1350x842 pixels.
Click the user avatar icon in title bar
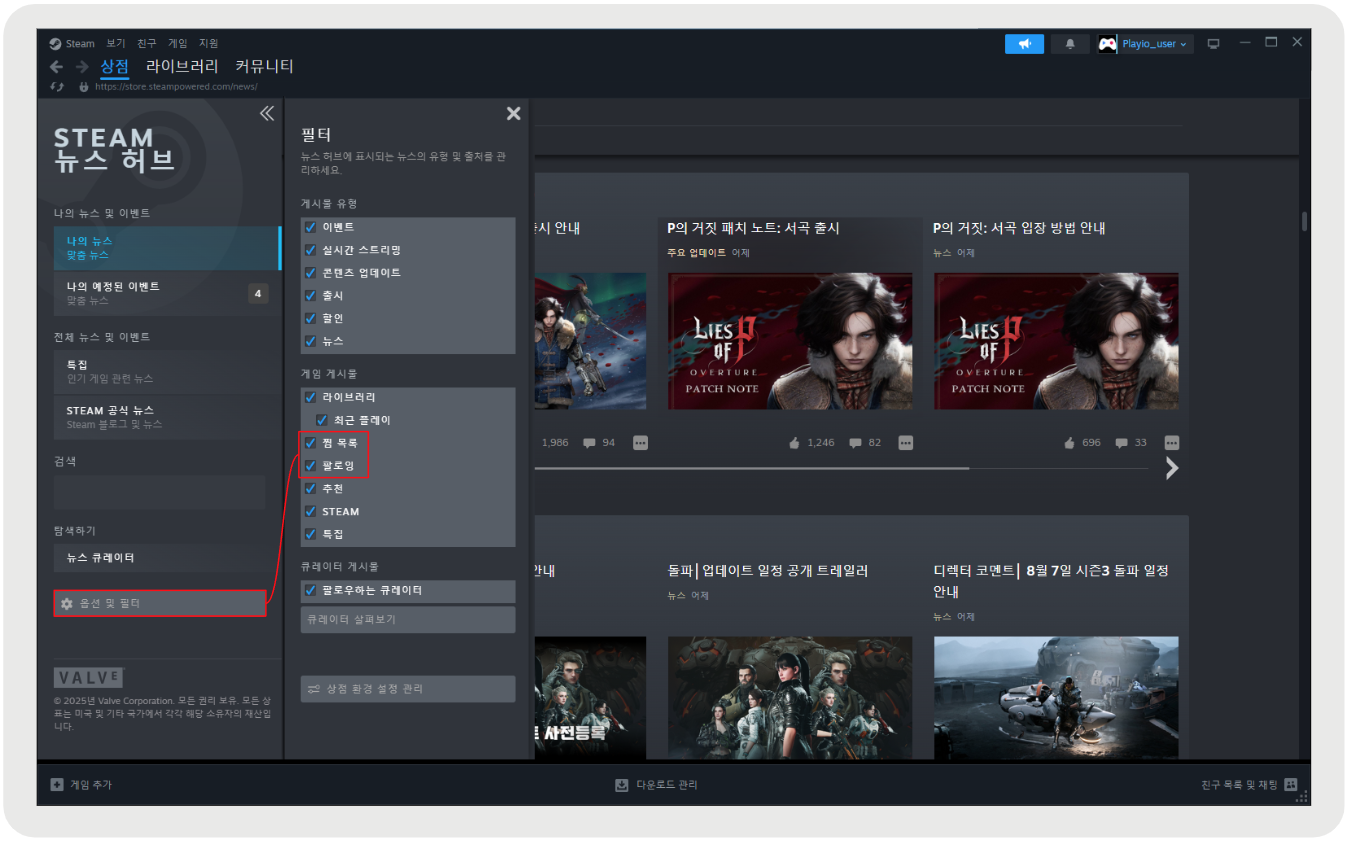(x=1107, y=44)
